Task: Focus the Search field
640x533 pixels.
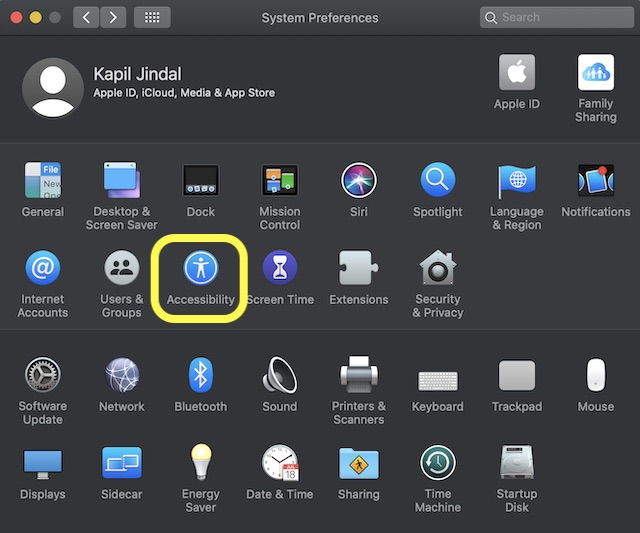Action: (557, 17)
